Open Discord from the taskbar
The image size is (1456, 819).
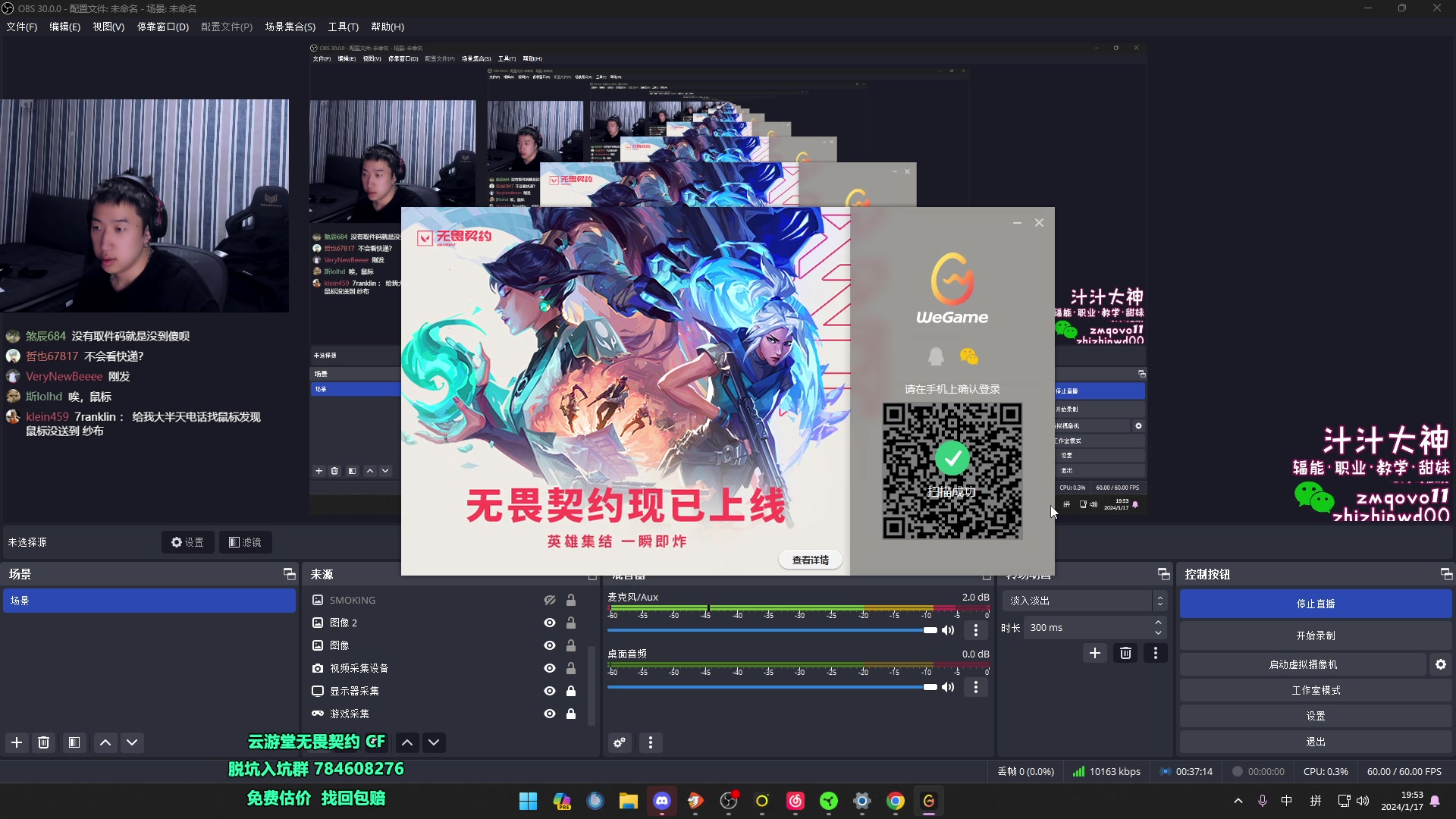pyautogui.click(x=662, y=801)
